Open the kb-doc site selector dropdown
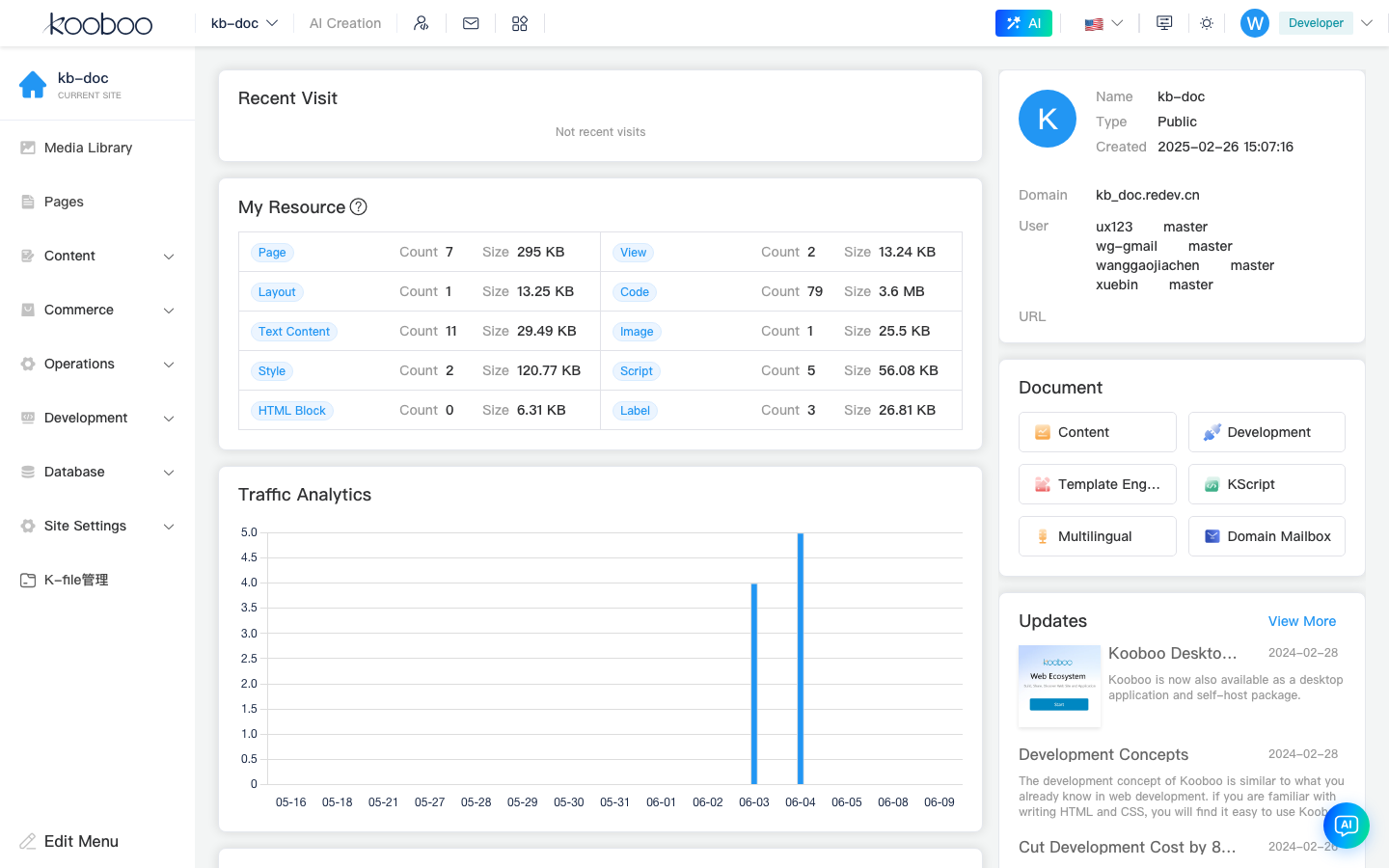The width and height of the screenshot is (1389, 868). tap(244, 23)
